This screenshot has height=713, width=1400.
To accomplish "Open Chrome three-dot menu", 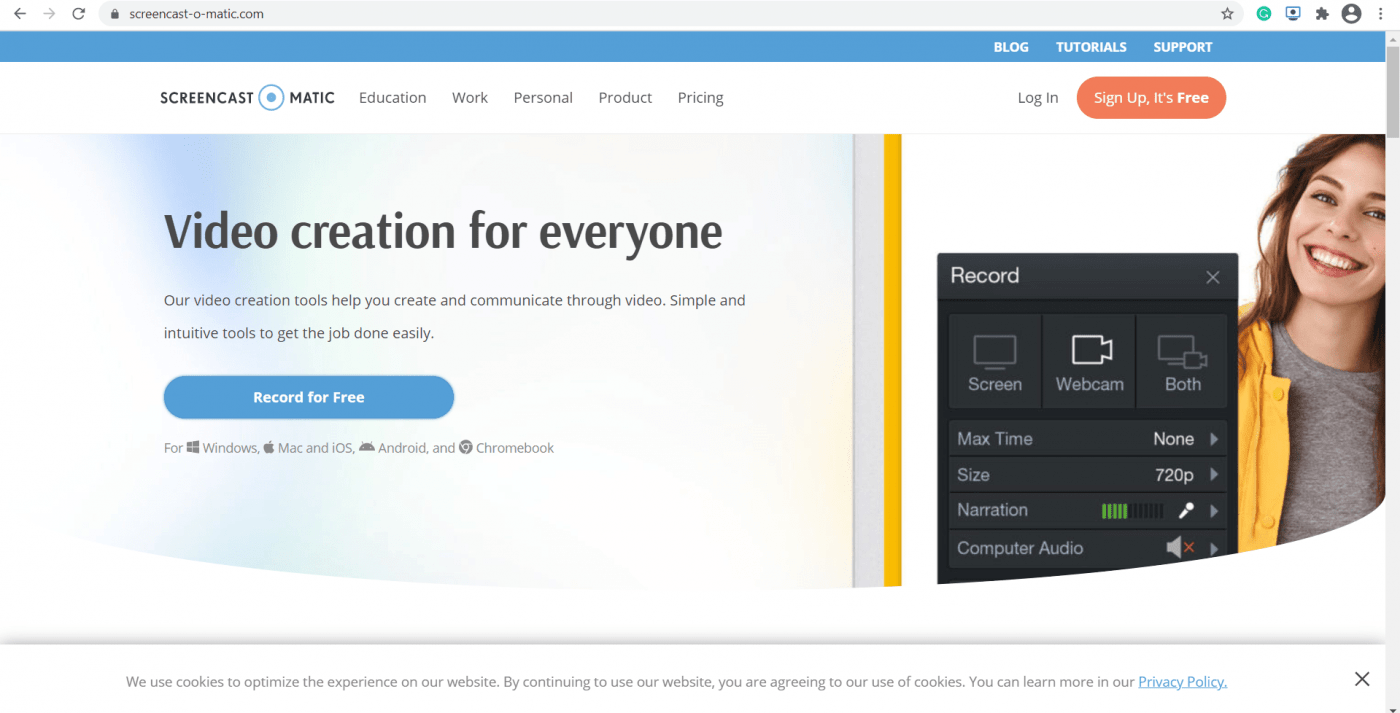I will pyautogui.click(x=1381, y=14).
